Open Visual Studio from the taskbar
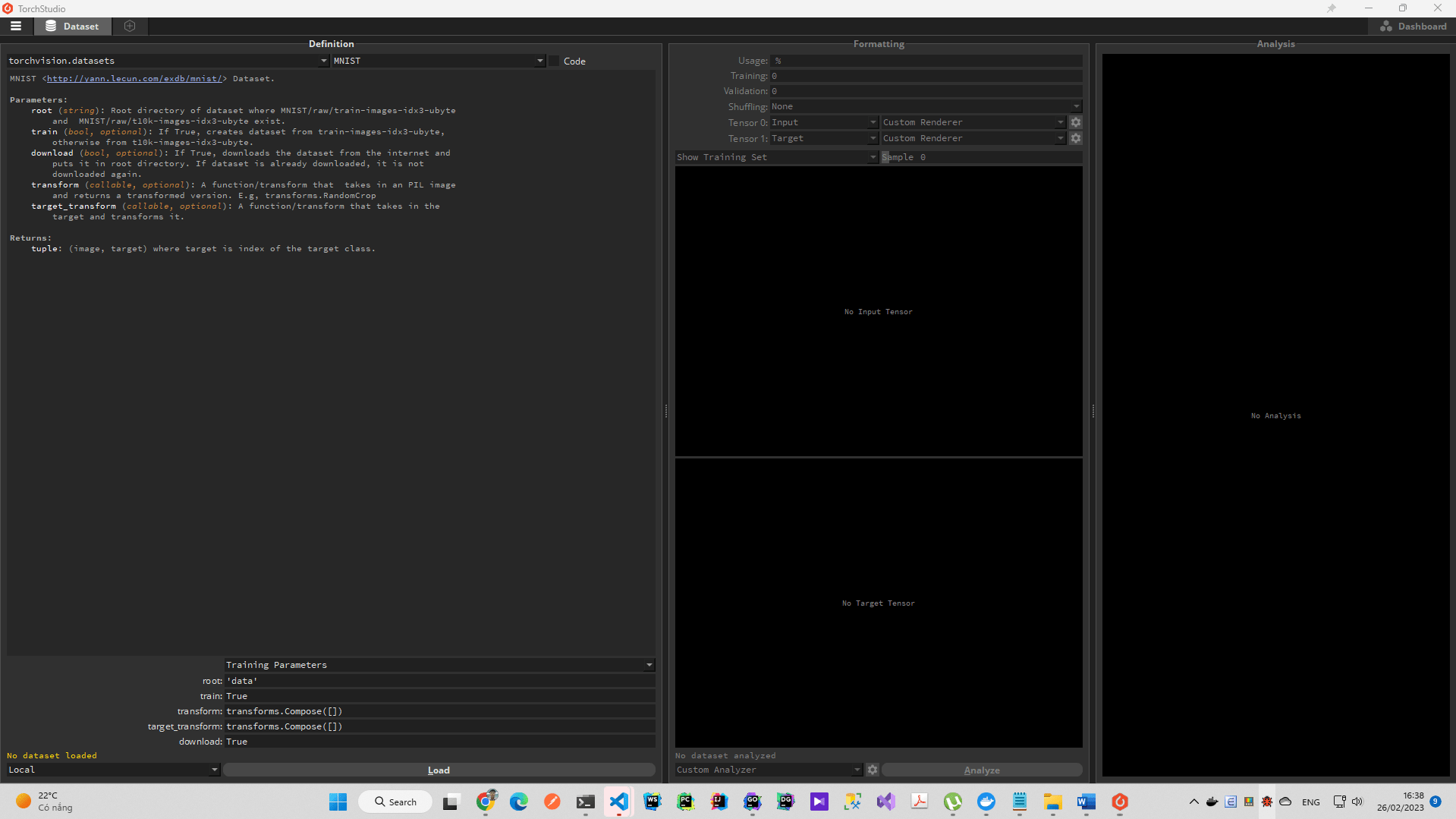The width and height of the screenshot is (1456, 819). [886, 802]
